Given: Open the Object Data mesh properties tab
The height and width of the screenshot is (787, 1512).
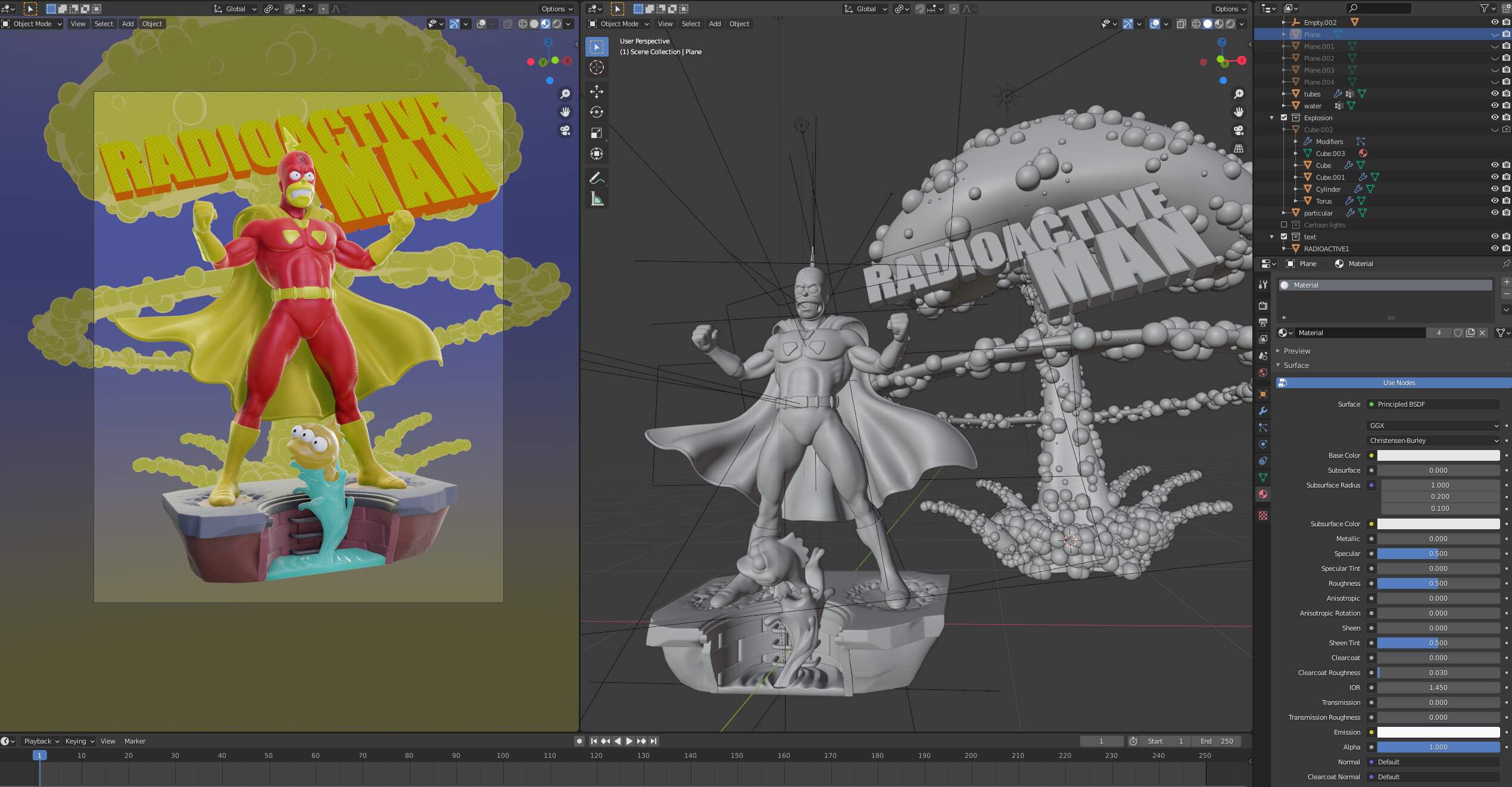Looking at the screenshot, I should pyautogui.click(x=1263, y=477).
